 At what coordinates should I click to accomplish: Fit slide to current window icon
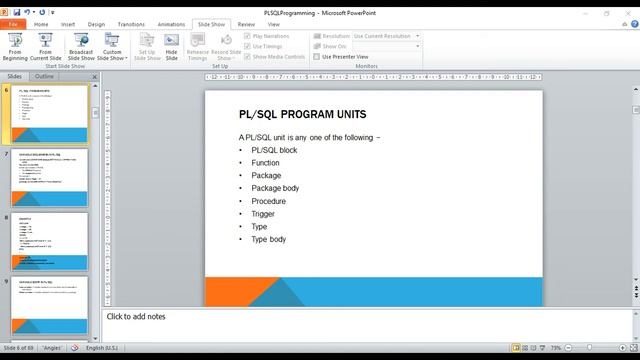[634, 348]
